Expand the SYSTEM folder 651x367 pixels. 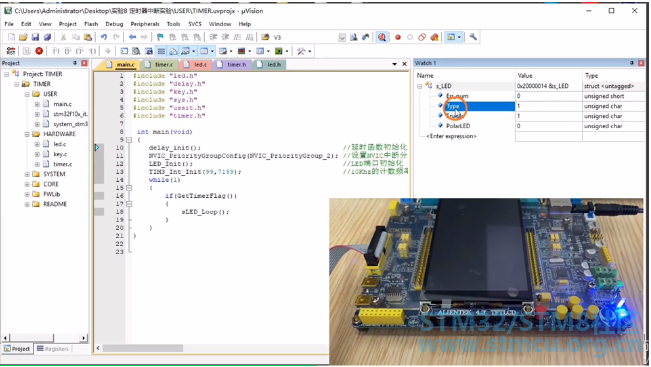[27, 174]
